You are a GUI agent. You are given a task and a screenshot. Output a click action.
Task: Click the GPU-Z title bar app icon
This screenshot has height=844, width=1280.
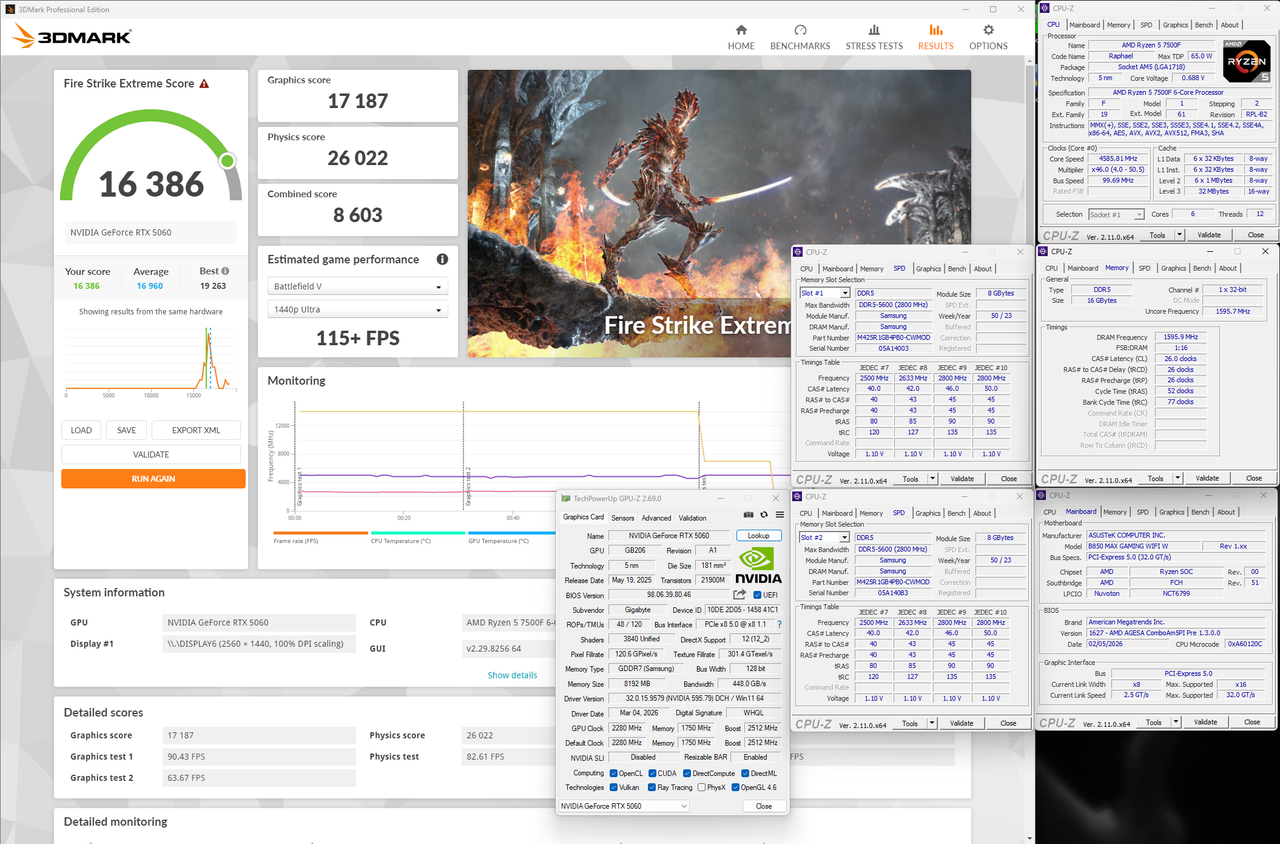pyautogui.click(x=565, y=498)
